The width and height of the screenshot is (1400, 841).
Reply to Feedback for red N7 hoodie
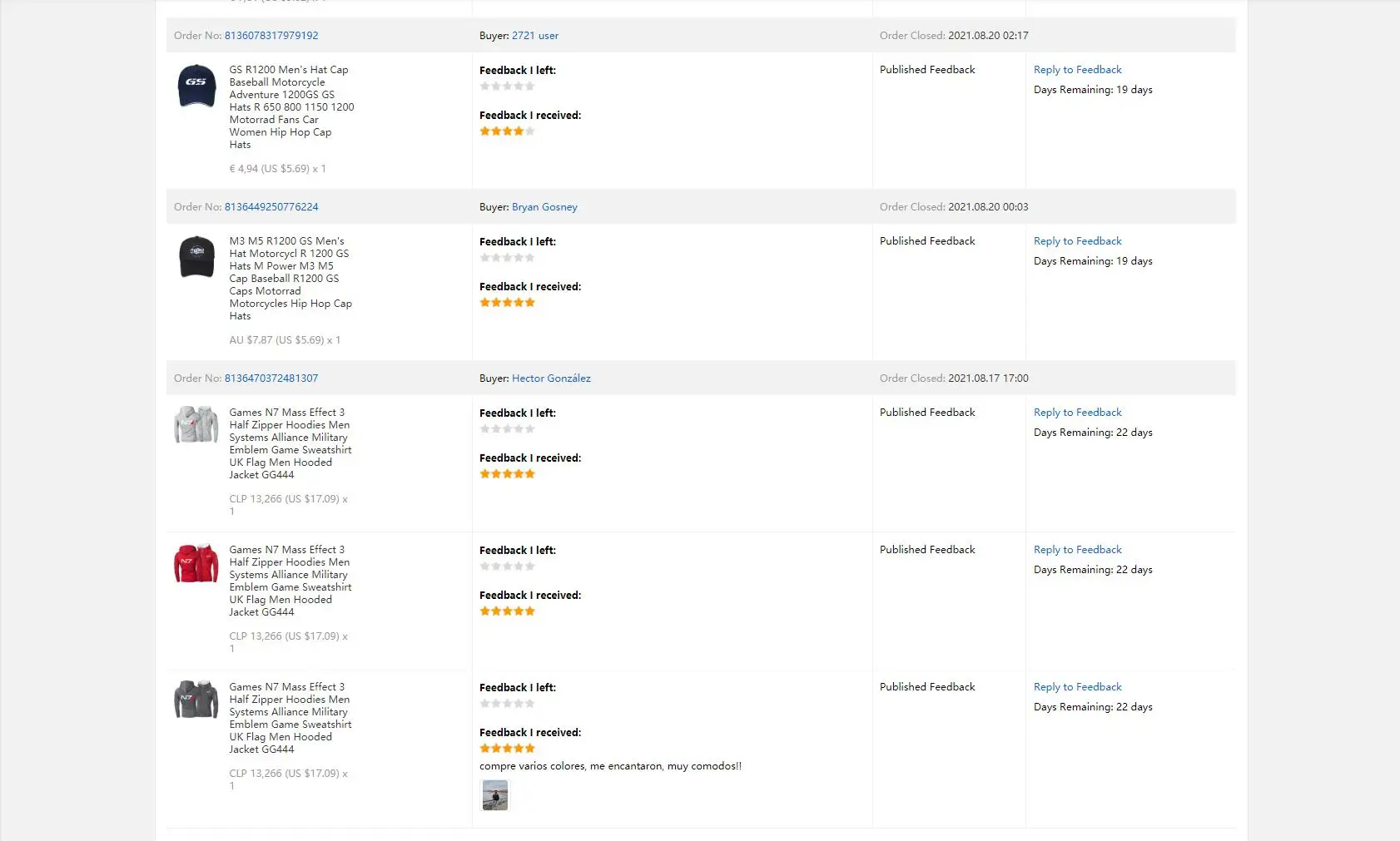click(x=1077, y=550)
